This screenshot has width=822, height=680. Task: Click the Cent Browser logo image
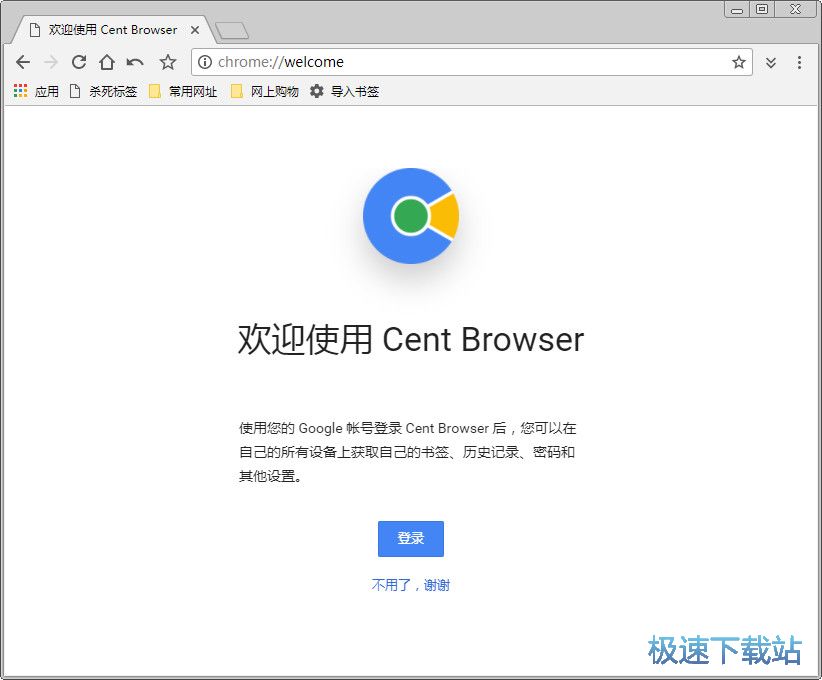click(x=411, y=216)
